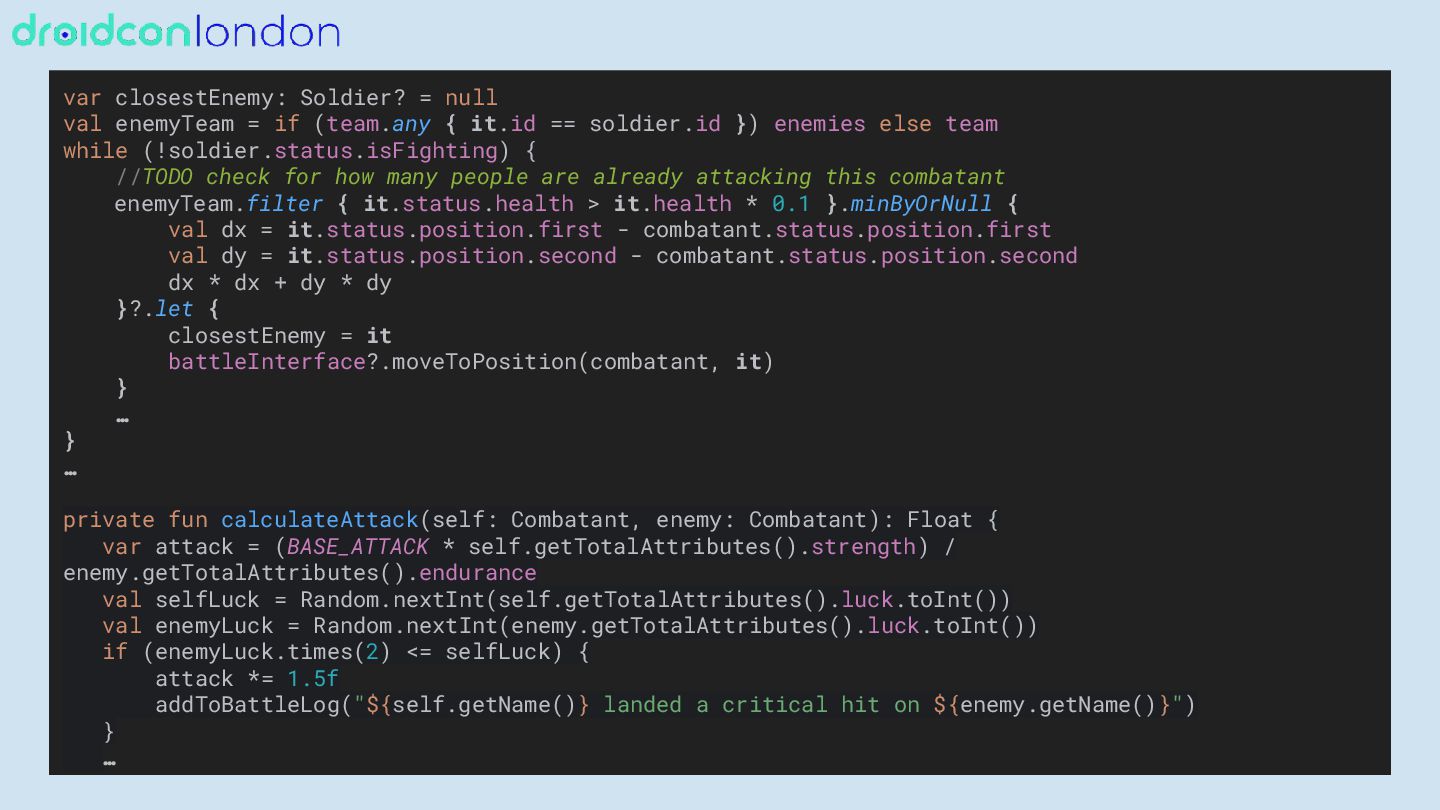The height and width of the screenshot is (810, 1440).
Task: Click the "private fun calculateAttack" declaration line
Action: point(531,520)
